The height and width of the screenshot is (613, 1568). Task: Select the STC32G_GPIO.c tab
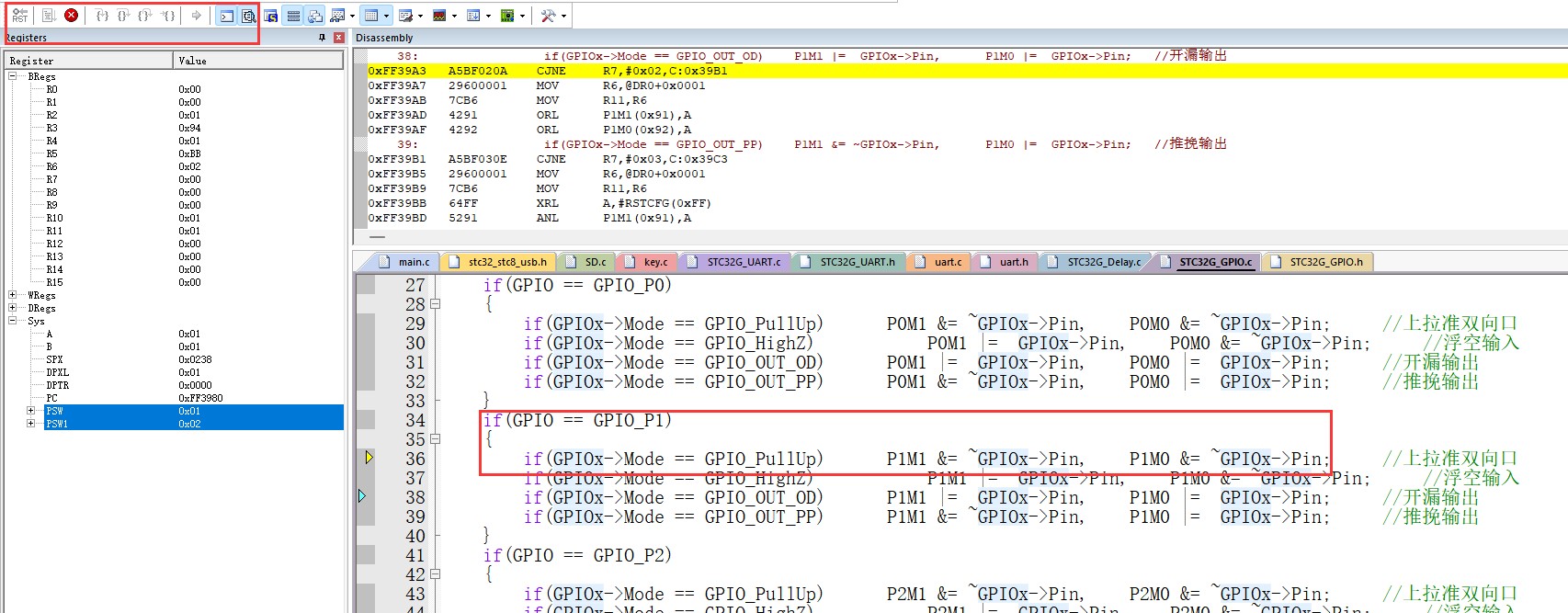pyautogui.click(x=1207, y=262)
